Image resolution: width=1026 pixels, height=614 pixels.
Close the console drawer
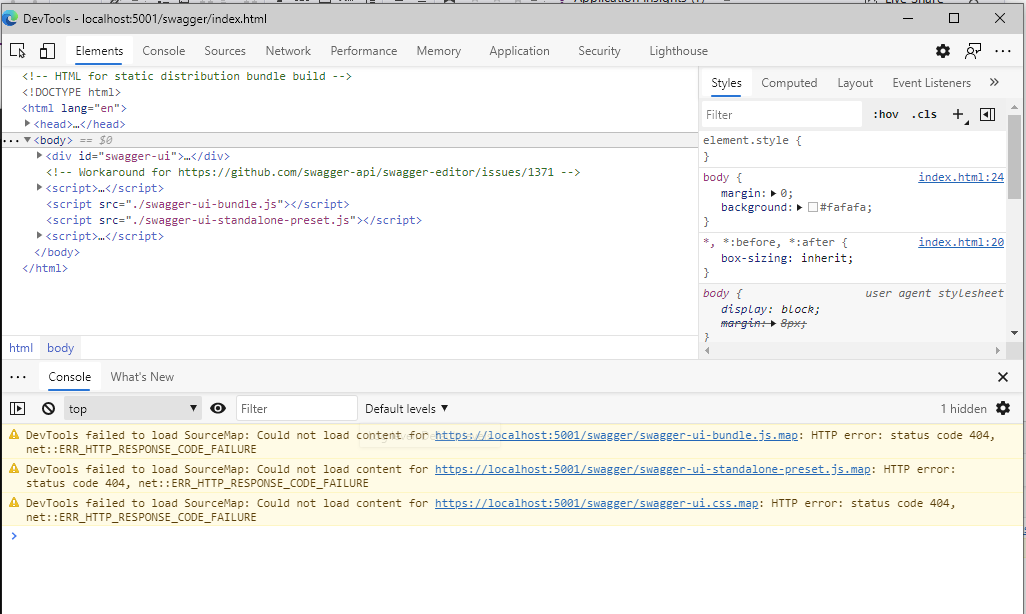(1002, 377)
